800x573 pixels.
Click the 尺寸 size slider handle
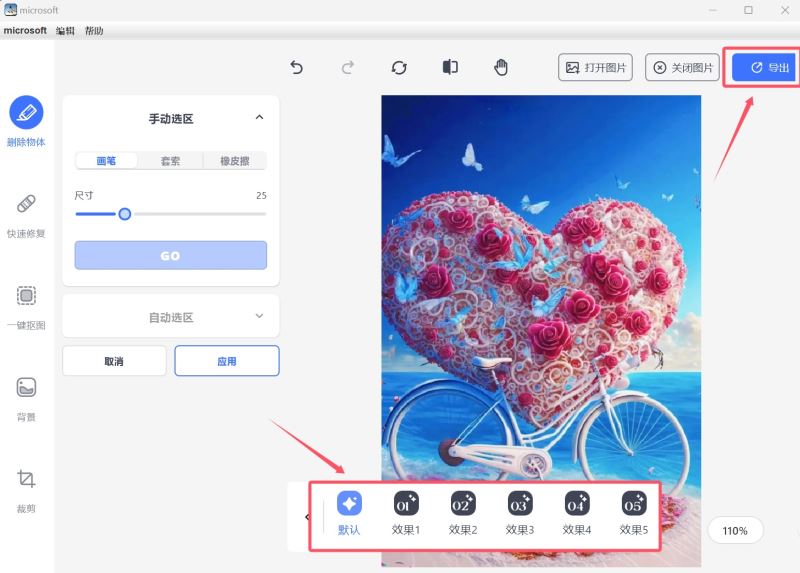point(124,214)
